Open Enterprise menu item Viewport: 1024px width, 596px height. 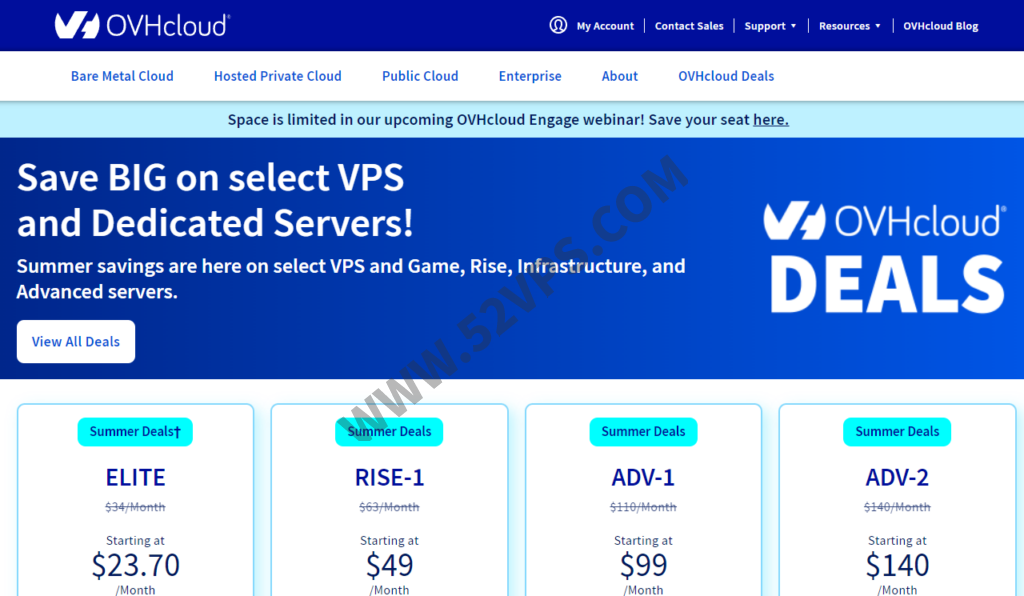[530, 76]
